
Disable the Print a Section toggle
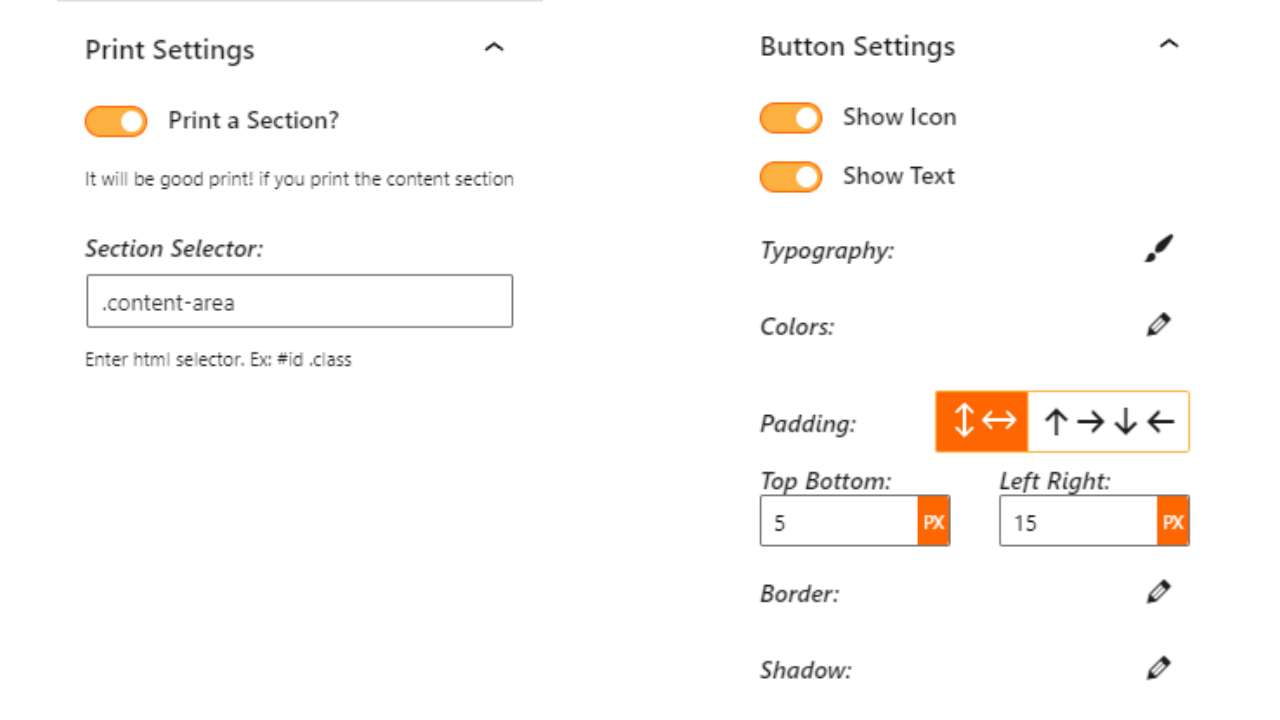tap(115, 121)
